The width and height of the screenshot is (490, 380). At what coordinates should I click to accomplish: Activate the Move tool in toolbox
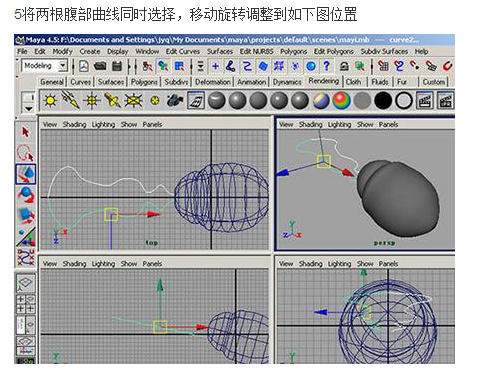25,174
